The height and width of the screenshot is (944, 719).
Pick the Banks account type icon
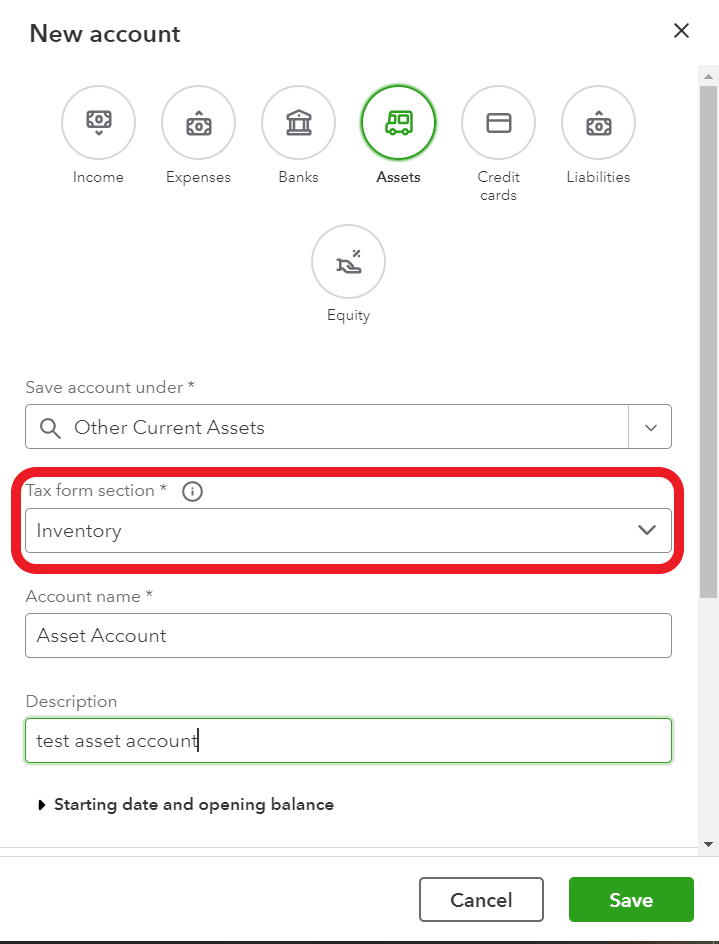(x=298, y=122)
